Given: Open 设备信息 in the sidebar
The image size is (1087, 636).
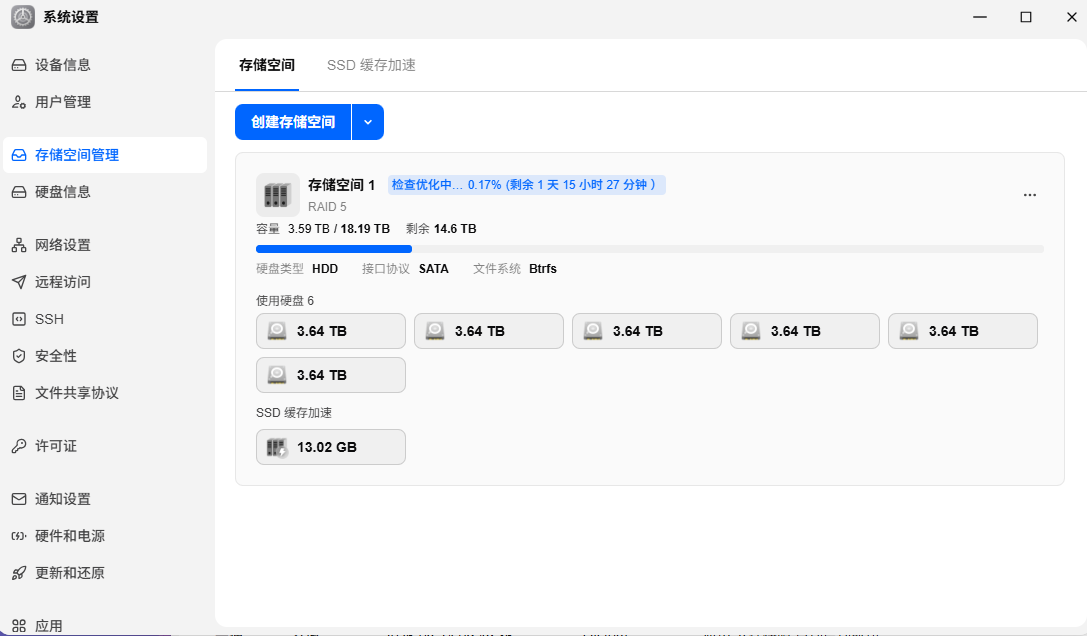Looking at the screenshot, I should 105,65.
